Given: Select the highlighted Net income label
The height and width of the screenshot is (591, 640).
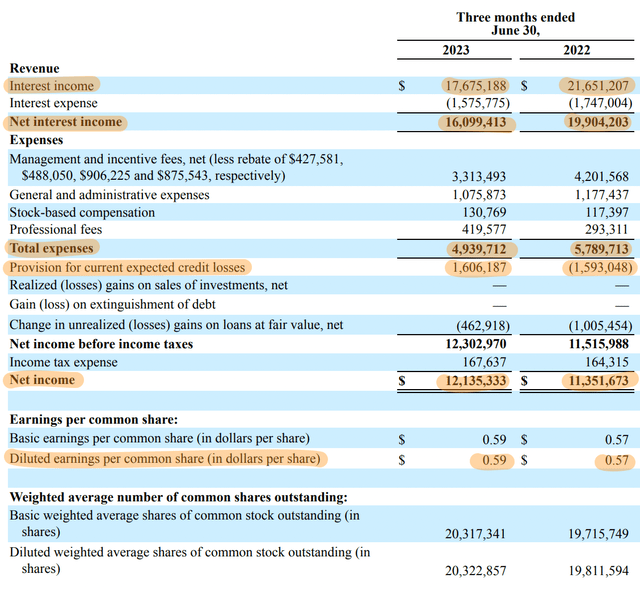Looking at the screenshot, I should coord(42,380).
